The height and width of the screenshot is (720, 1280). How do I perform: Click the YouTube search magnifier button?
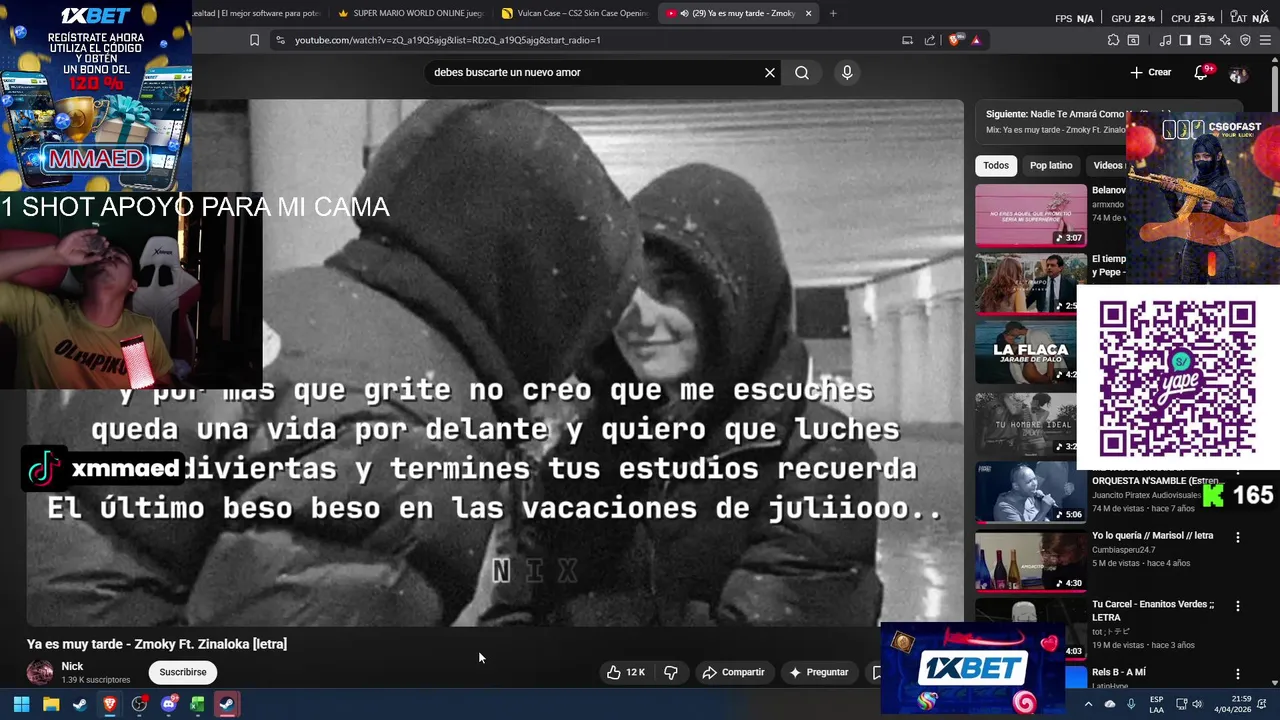(802, 73)
